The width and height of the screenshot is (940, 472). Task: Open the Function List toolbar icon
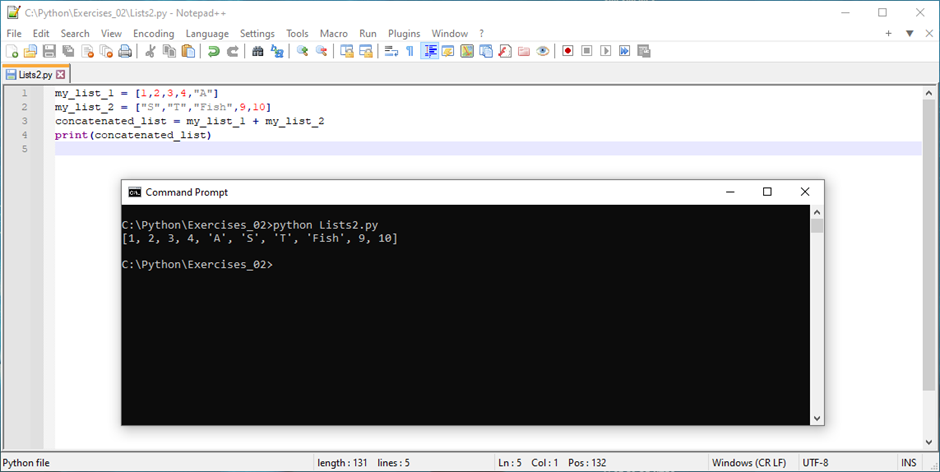tap(505, 52)
